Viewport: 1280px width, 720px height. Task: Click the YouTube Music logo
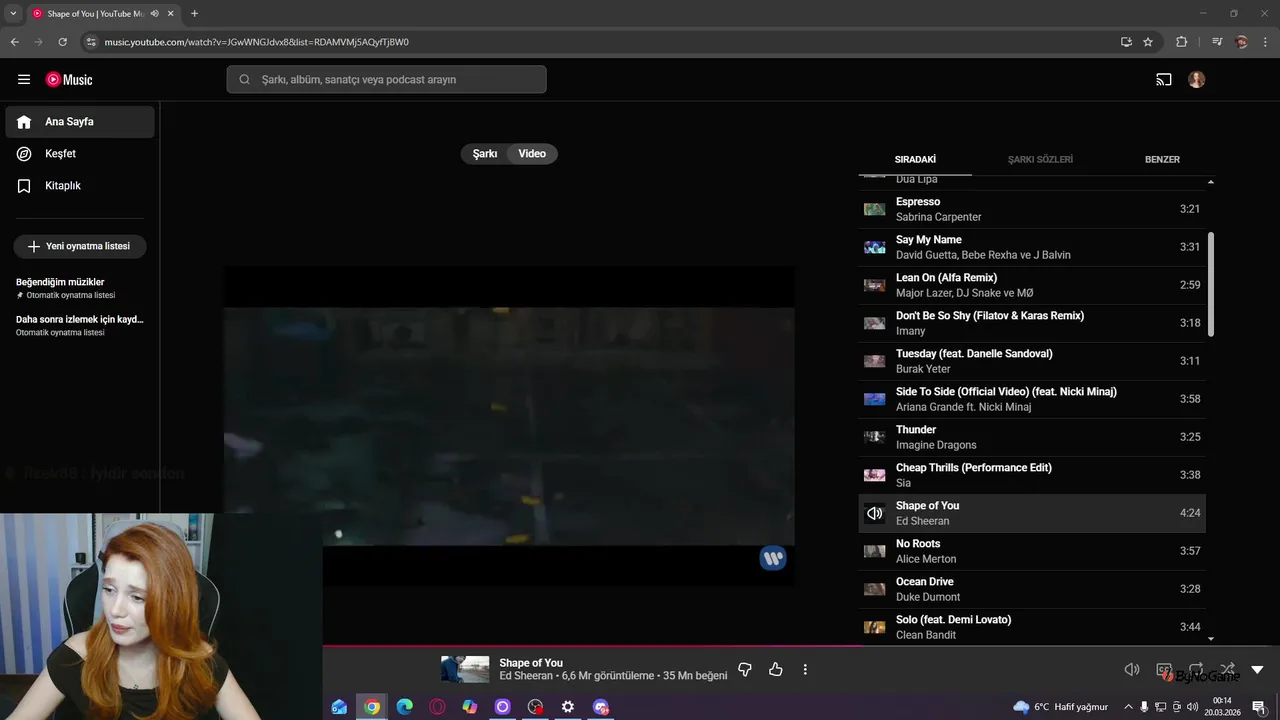69,80
